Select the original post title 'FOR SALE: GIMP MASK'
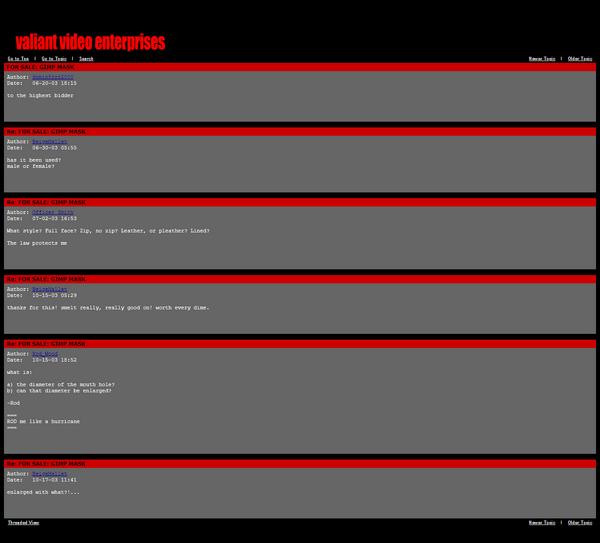Image resolution: width=600 pixels, height=543 pixels. 40,67
